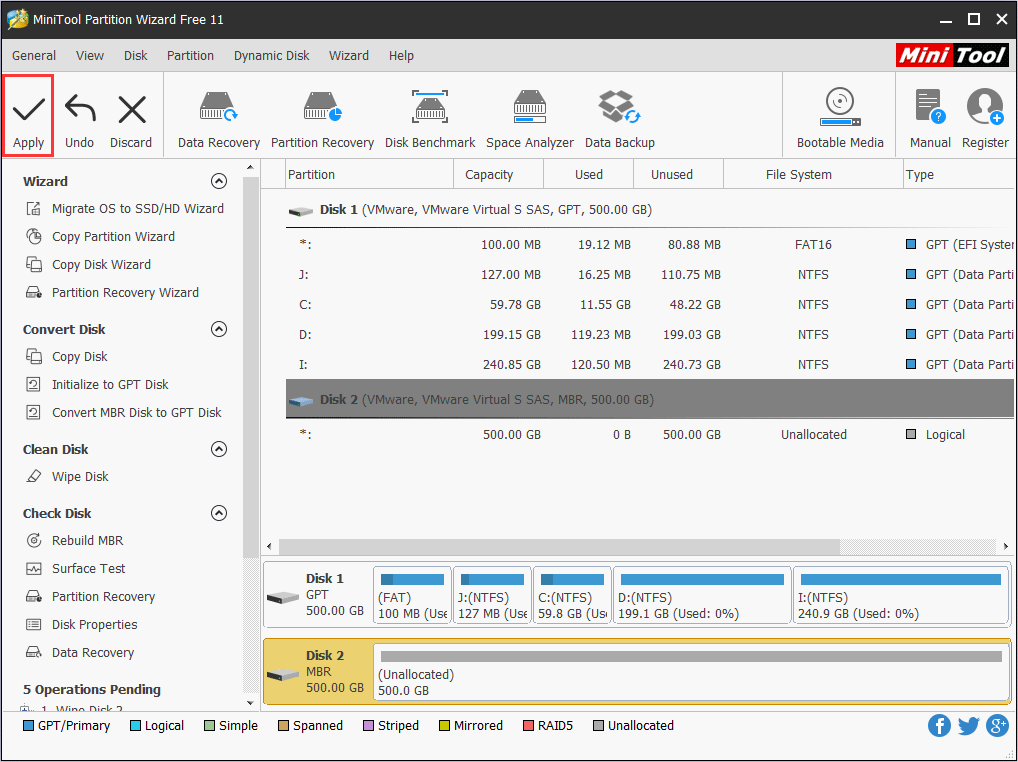Click the Partition column header
Screen dimensions: 1018x762
(x=369, y=175)
